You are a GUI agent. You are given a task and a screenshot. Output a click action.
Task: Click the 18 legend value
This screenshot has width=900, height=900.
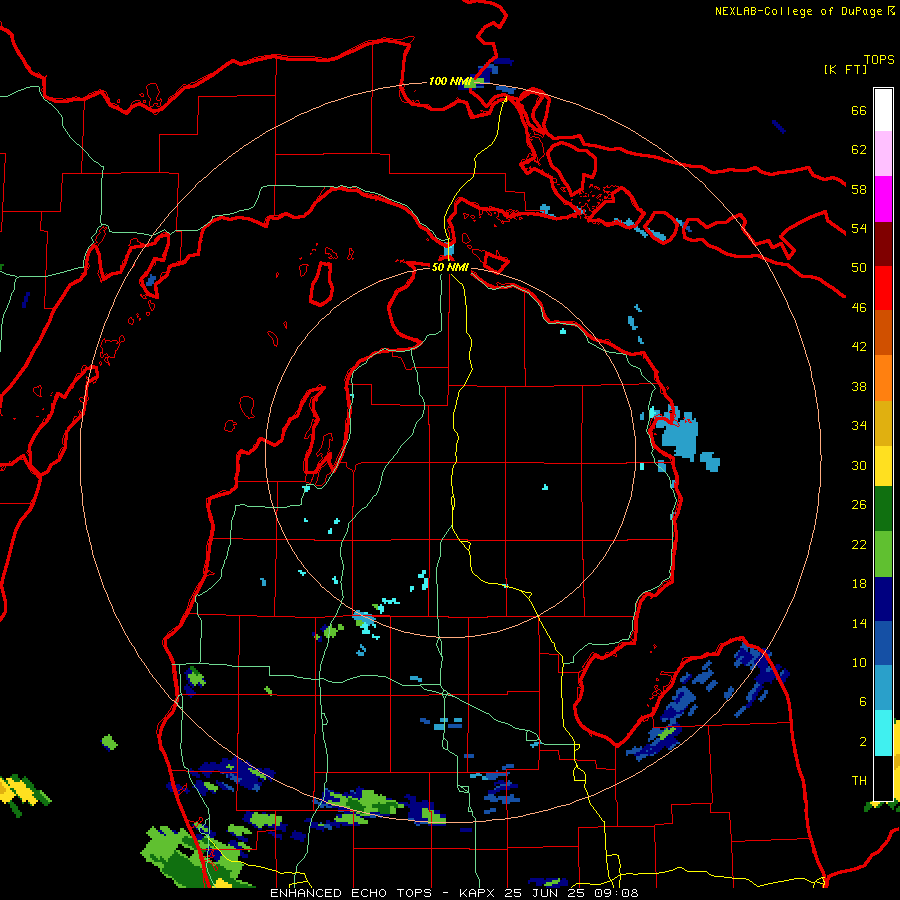[x=859, y=584]
